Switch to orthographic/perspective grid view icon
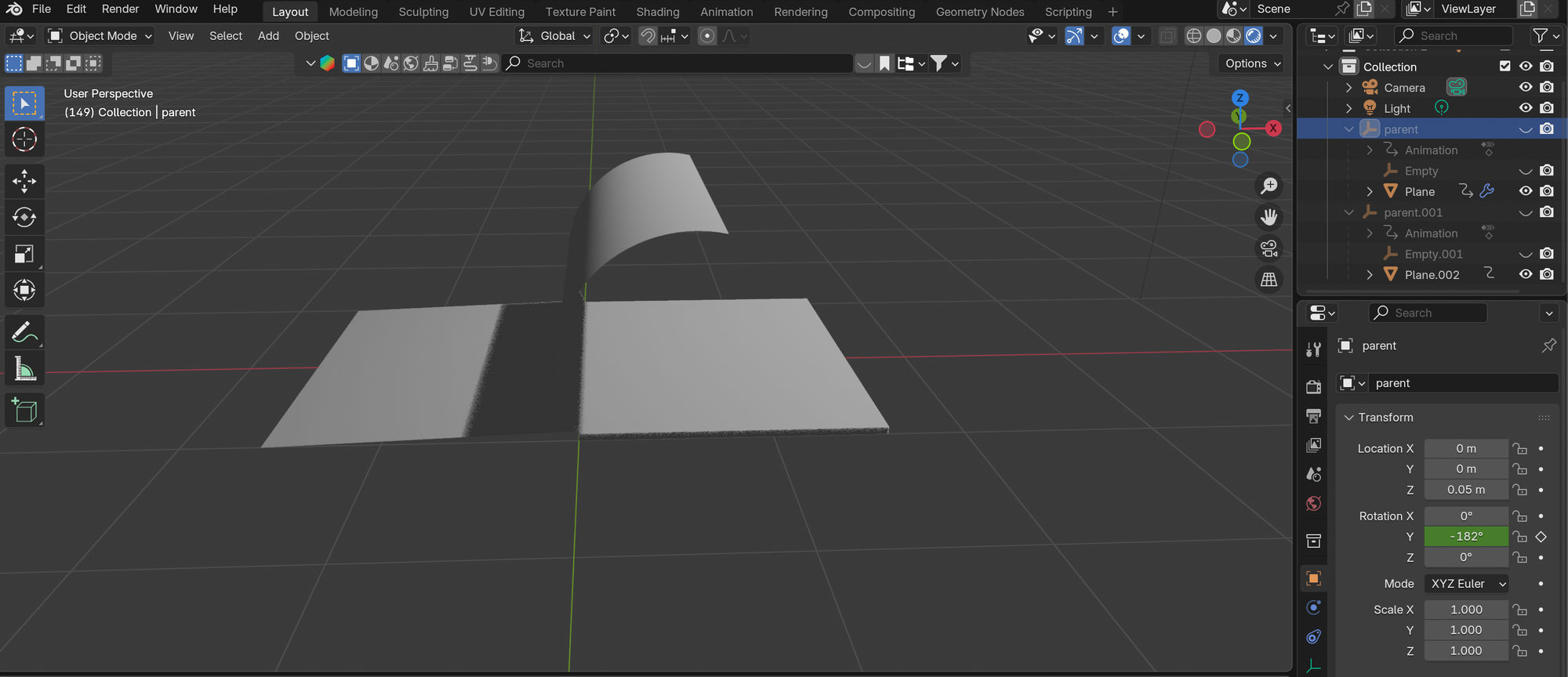 (1269, 280)
